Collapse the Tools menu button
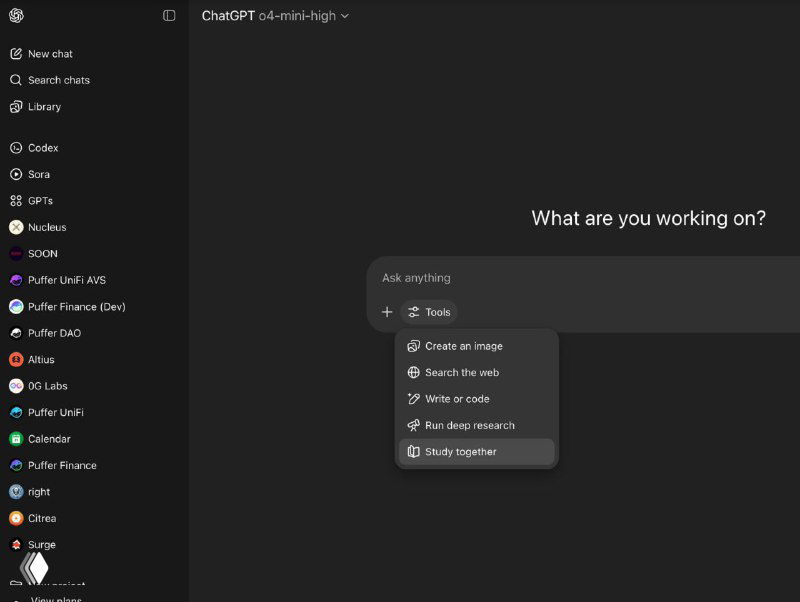800x602 pixels. 429,312
